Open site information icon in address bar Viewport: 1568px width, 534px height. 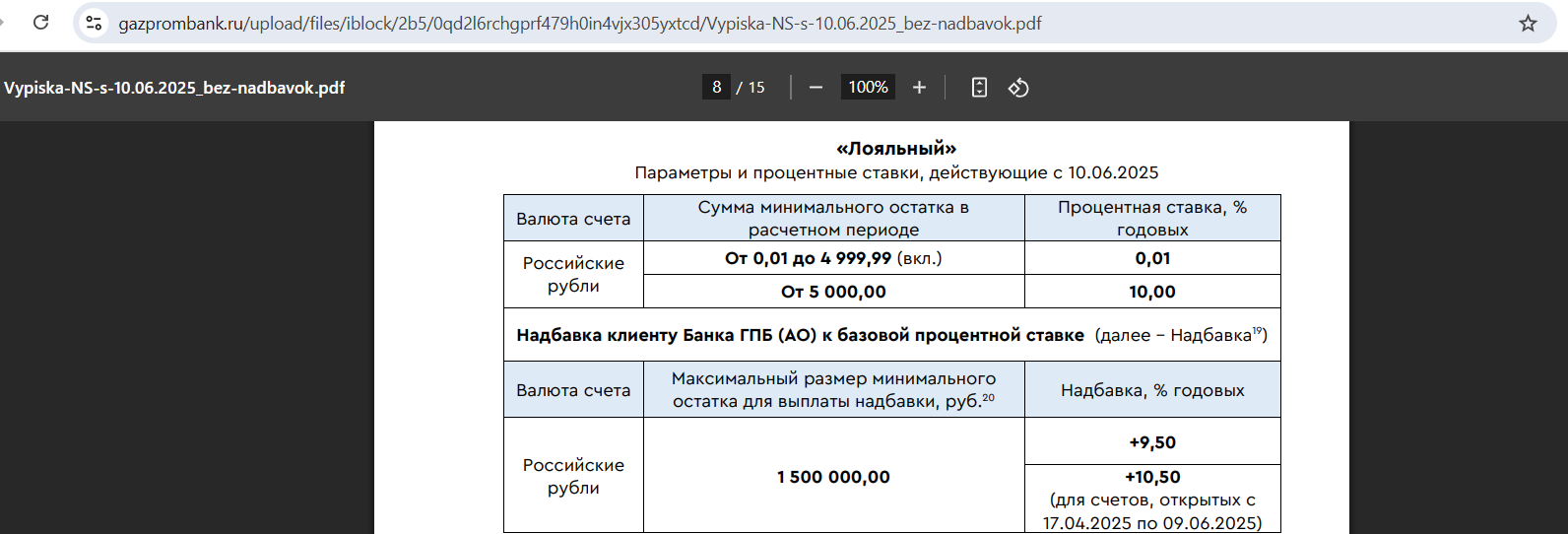(94, 23)
